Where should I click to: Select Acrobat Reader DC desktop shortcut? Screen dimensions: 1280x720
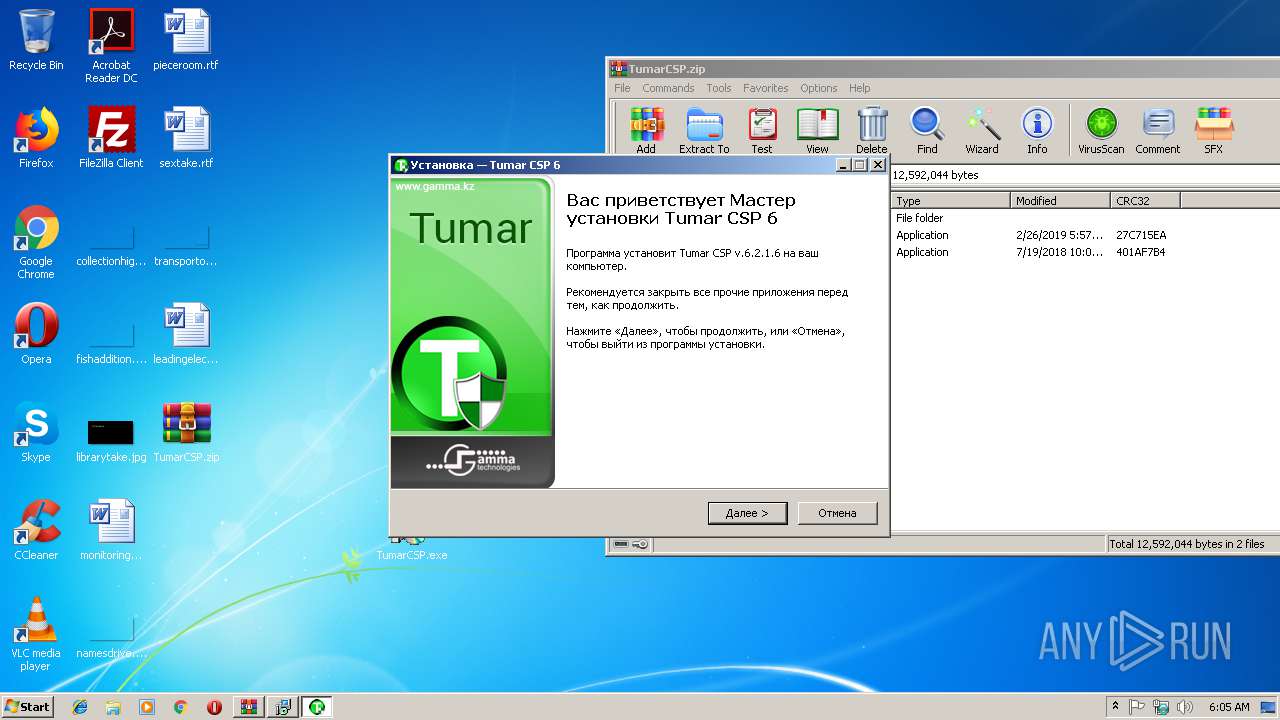tap(111, 46)
